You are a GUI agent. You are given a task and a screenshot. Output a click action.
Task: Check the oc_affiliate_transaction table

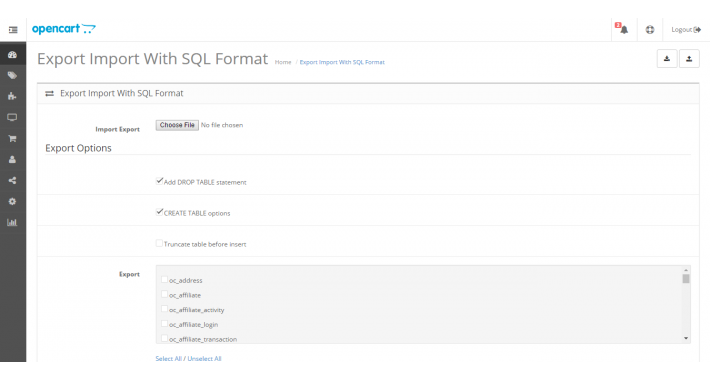[x=164, y=338]
